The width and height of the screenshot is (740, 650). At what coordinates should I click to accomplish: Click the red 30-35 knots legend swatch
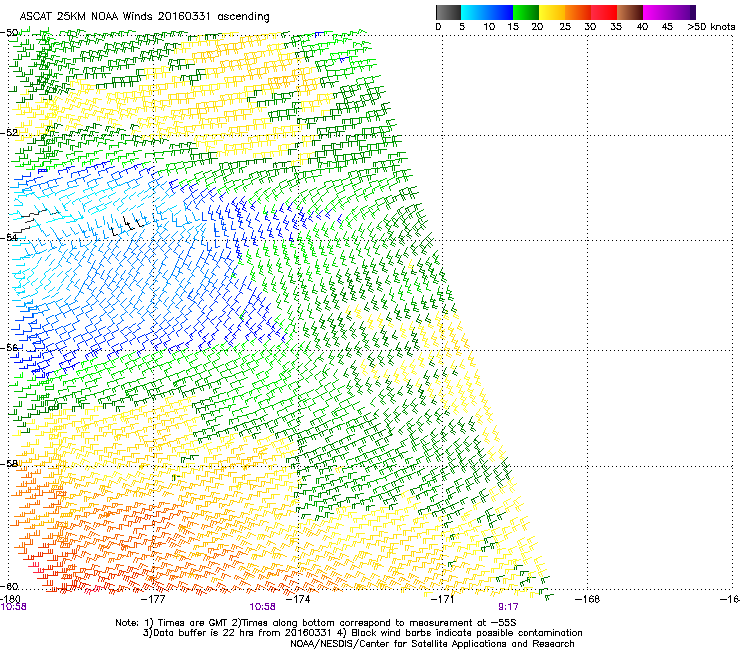[604, 12]
